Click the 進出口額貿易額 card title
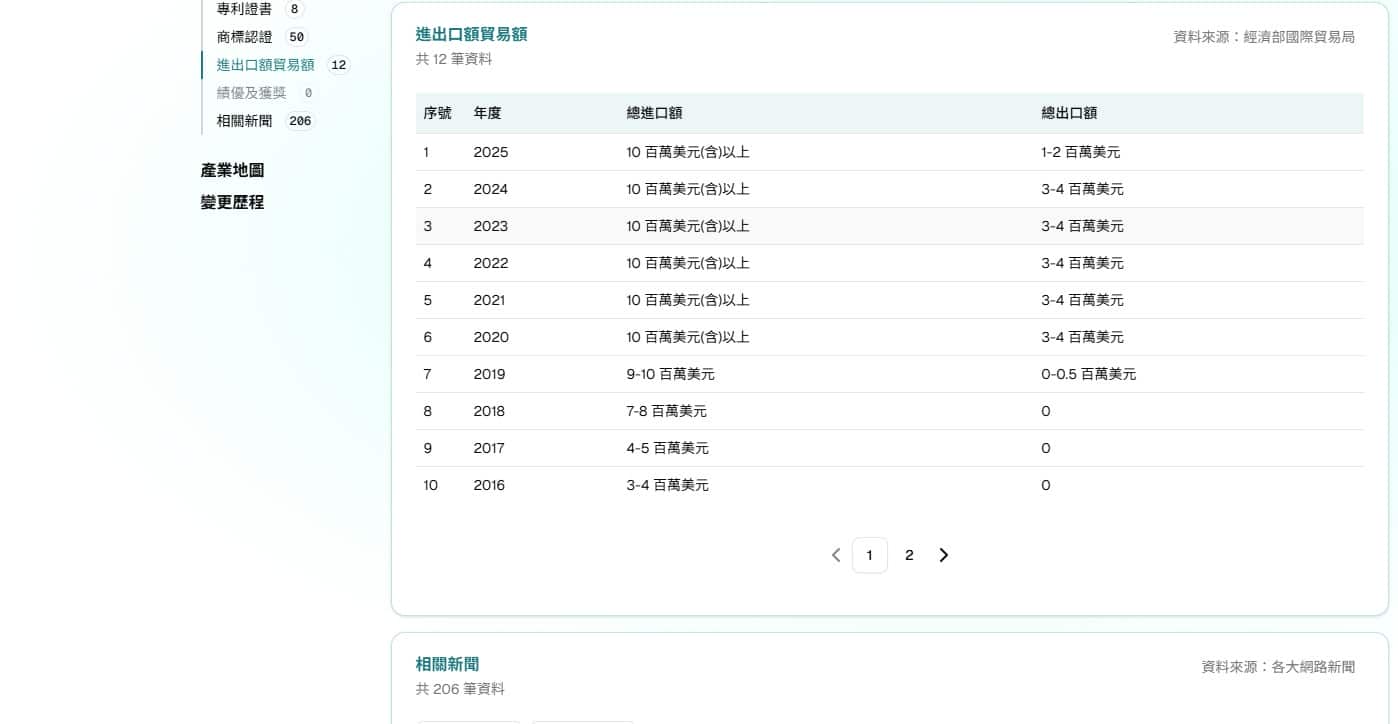 tap(471, 34)
